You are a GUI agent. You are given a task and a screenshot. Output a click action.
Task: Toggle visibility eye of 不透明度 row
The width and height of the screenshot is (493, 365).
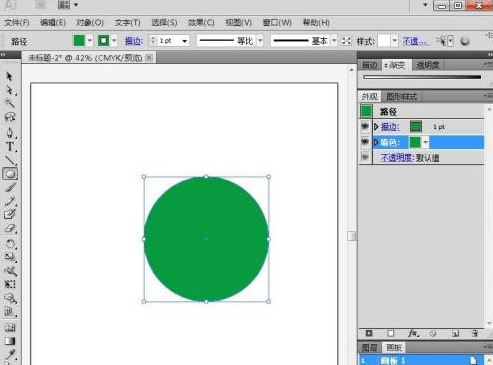coord(365,157)
